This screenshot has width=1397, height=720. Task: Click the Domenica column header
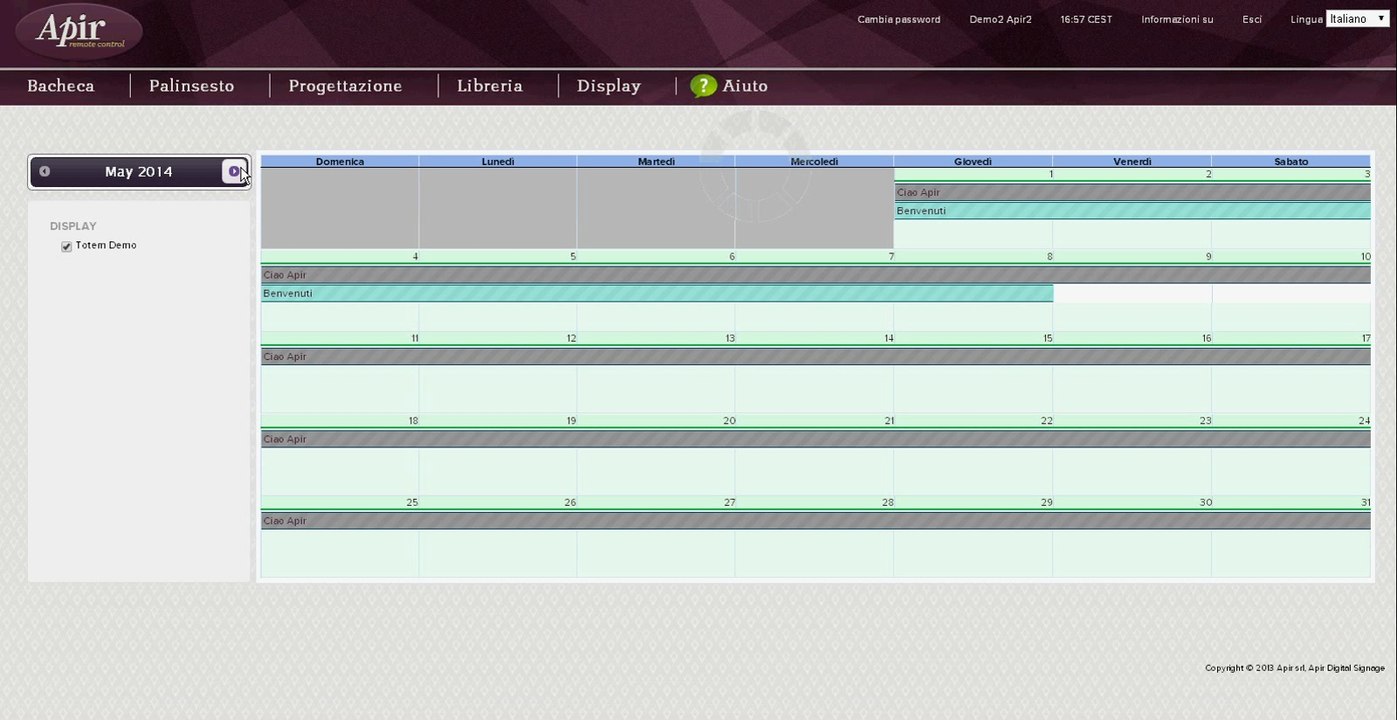click(x=340, y=161)
